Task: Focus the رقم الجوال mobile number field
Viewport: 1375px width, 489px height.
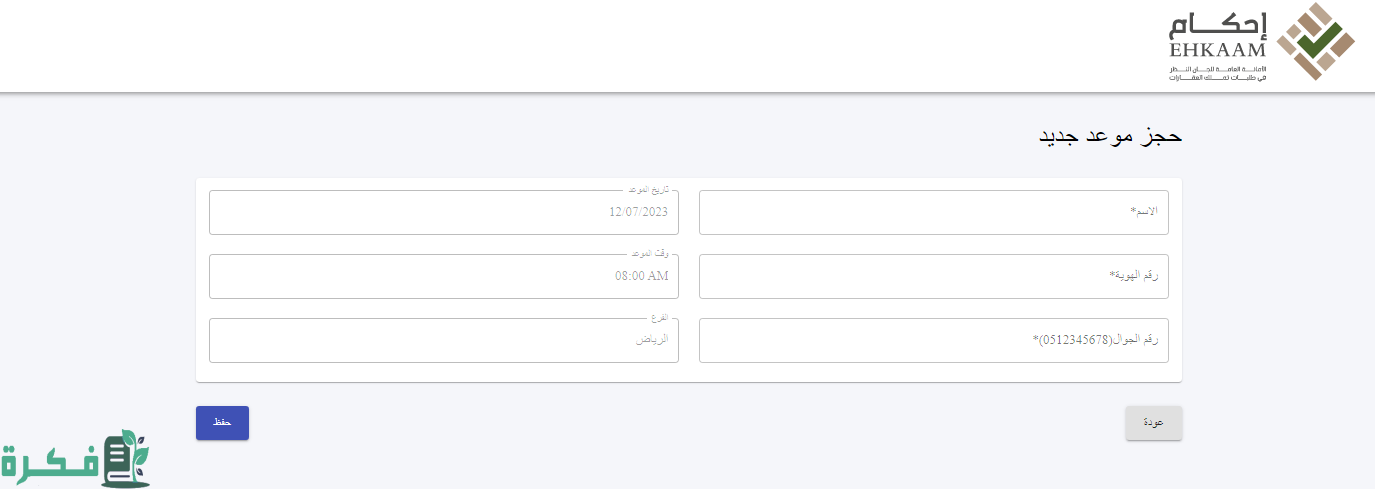Action: tap(934, 340)
